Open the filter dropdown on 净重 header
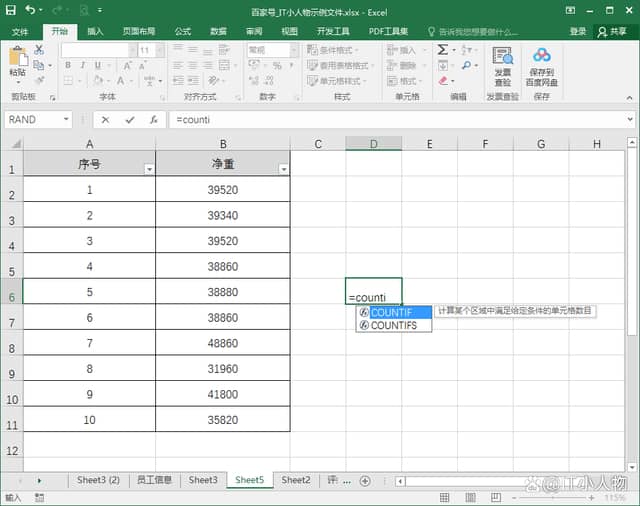The height and width of the screenshot is (506, 640). point(283,170)
